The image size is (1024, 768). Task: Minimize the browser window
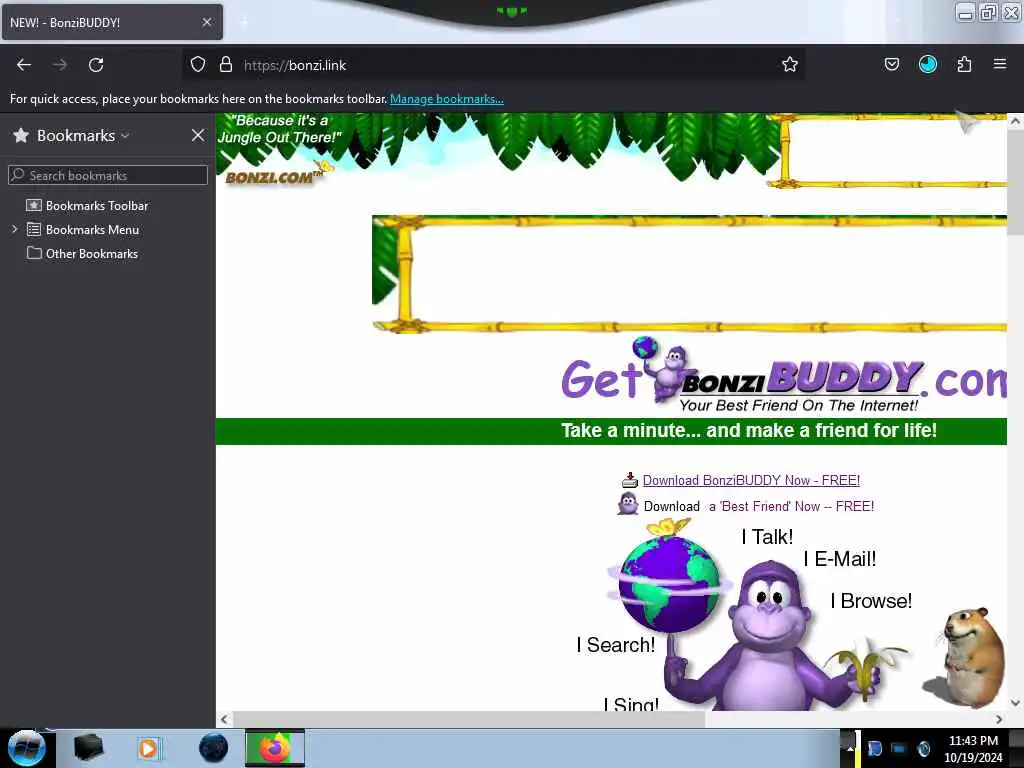[965, 12]
